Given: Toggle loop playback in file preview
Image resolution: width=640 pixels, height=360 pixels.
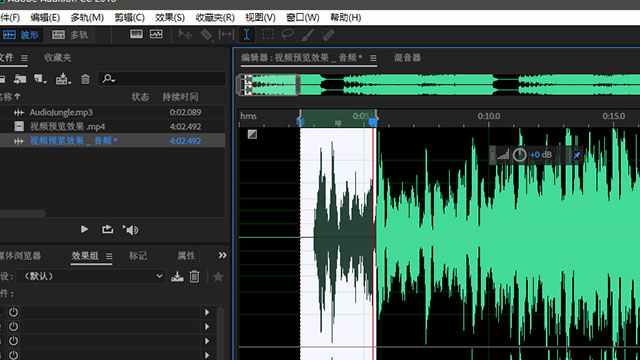Looking at the screenshot, I should coord(107,229).
